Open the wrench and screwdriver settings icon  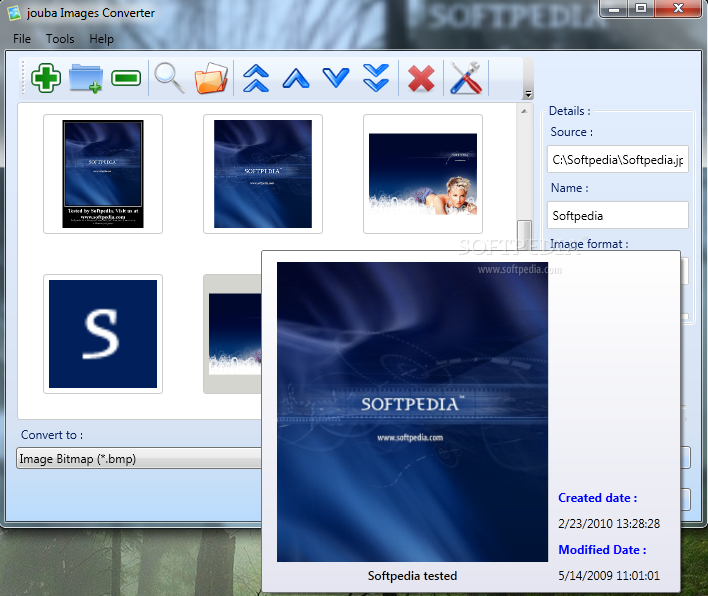(466, 78)
